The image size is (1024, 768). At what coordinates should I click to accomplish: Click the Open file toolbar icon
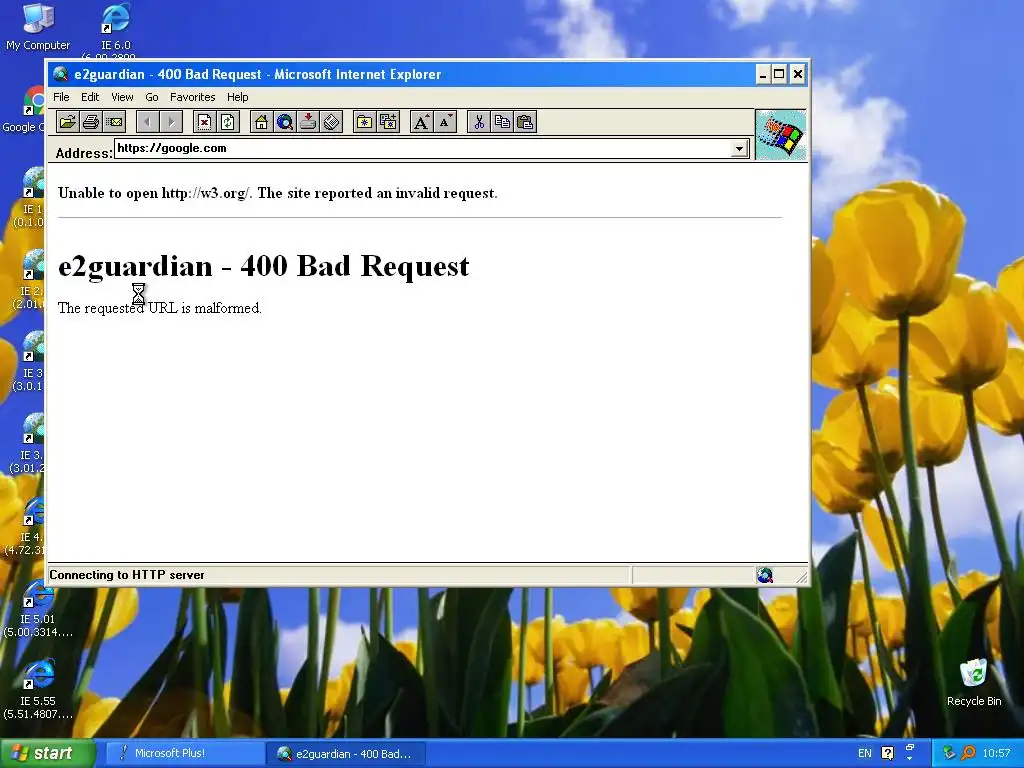(x=67, y=122)
